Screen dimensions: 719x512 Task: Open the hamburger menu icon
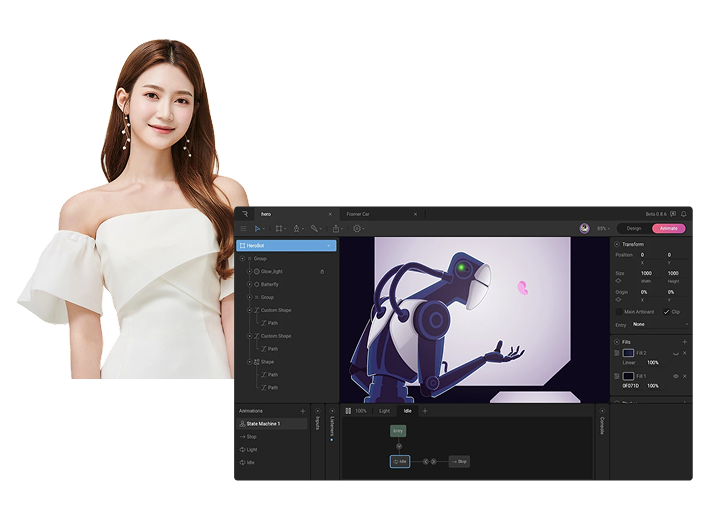click(x=243, y=228)
